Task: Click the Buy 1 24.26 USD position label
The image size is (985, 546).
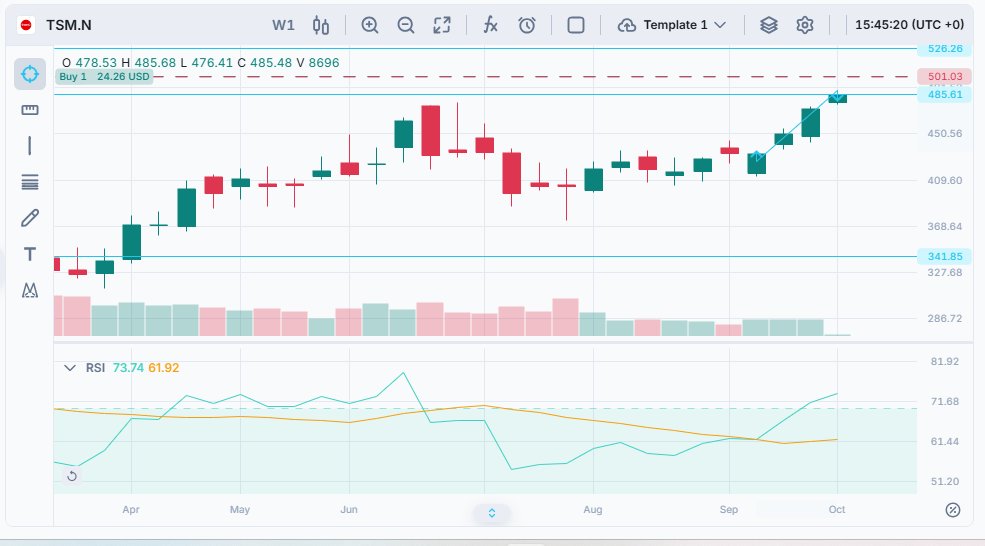Action: [x=104, y=77]
